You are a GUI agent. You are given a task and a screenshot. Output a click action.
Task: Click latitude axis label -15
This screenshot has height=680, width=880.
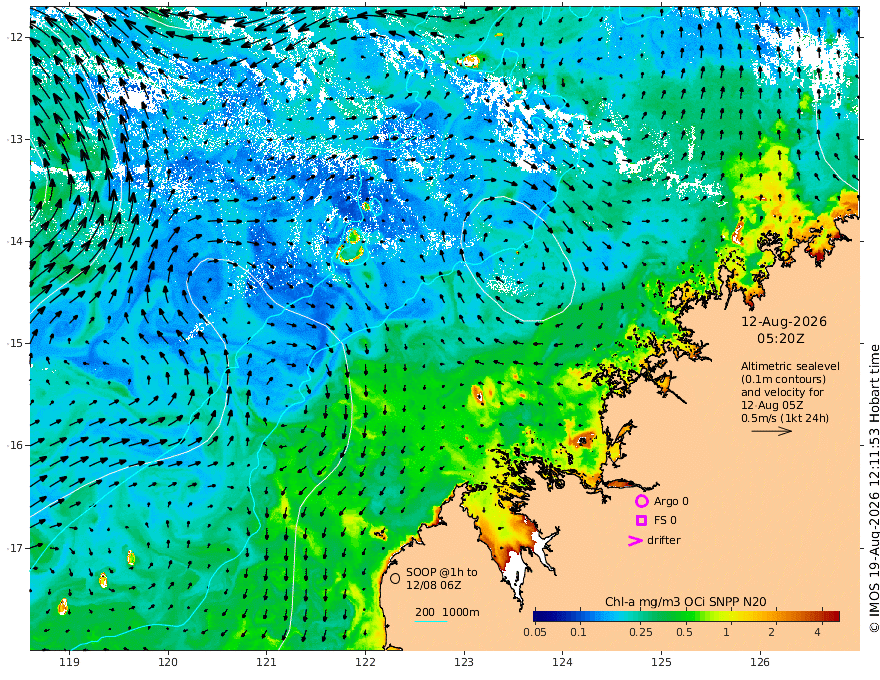point(15,343)
